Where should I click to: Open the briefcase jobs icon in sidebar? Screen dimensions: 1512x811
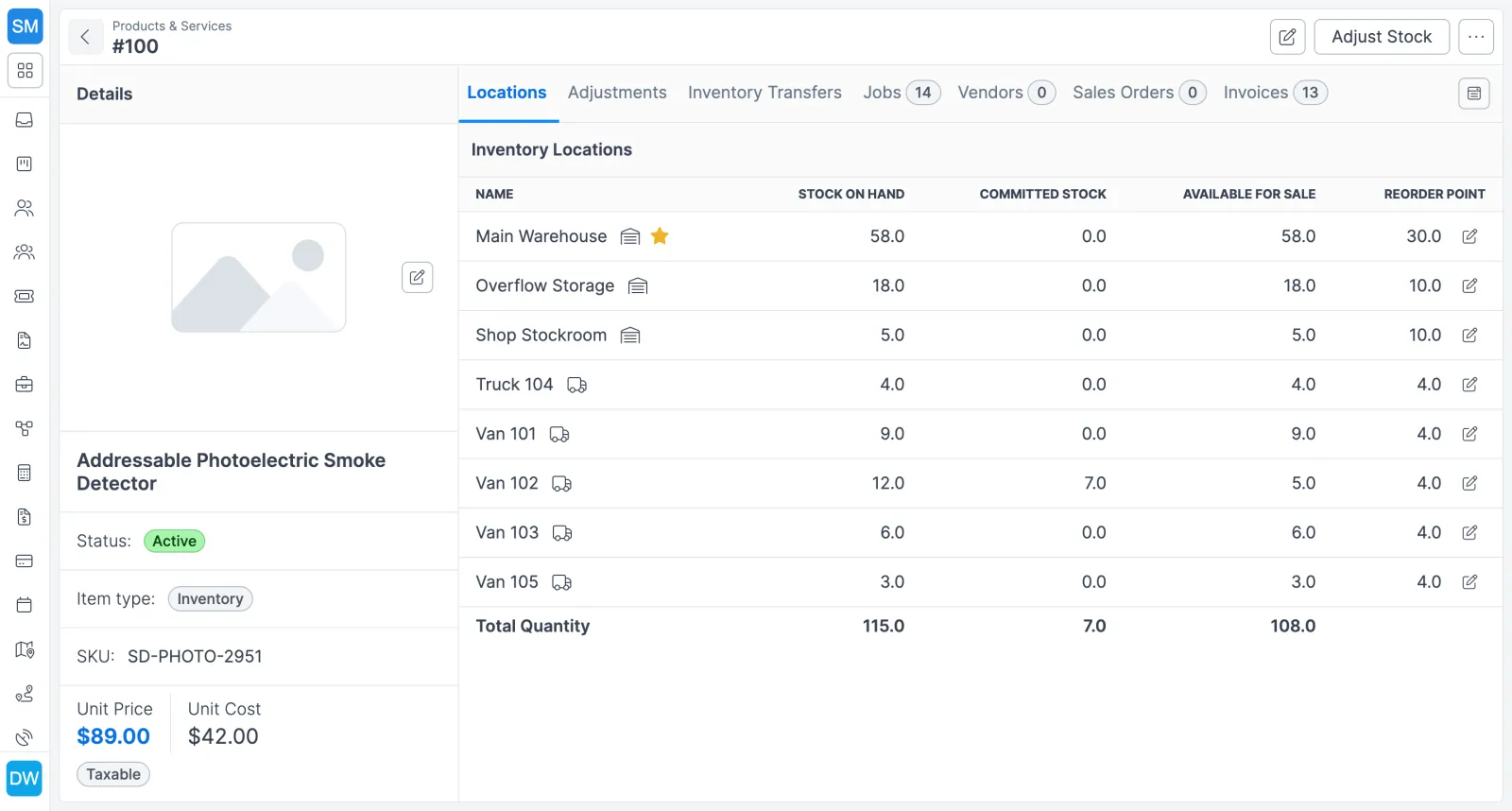click(x=25, y=385)
